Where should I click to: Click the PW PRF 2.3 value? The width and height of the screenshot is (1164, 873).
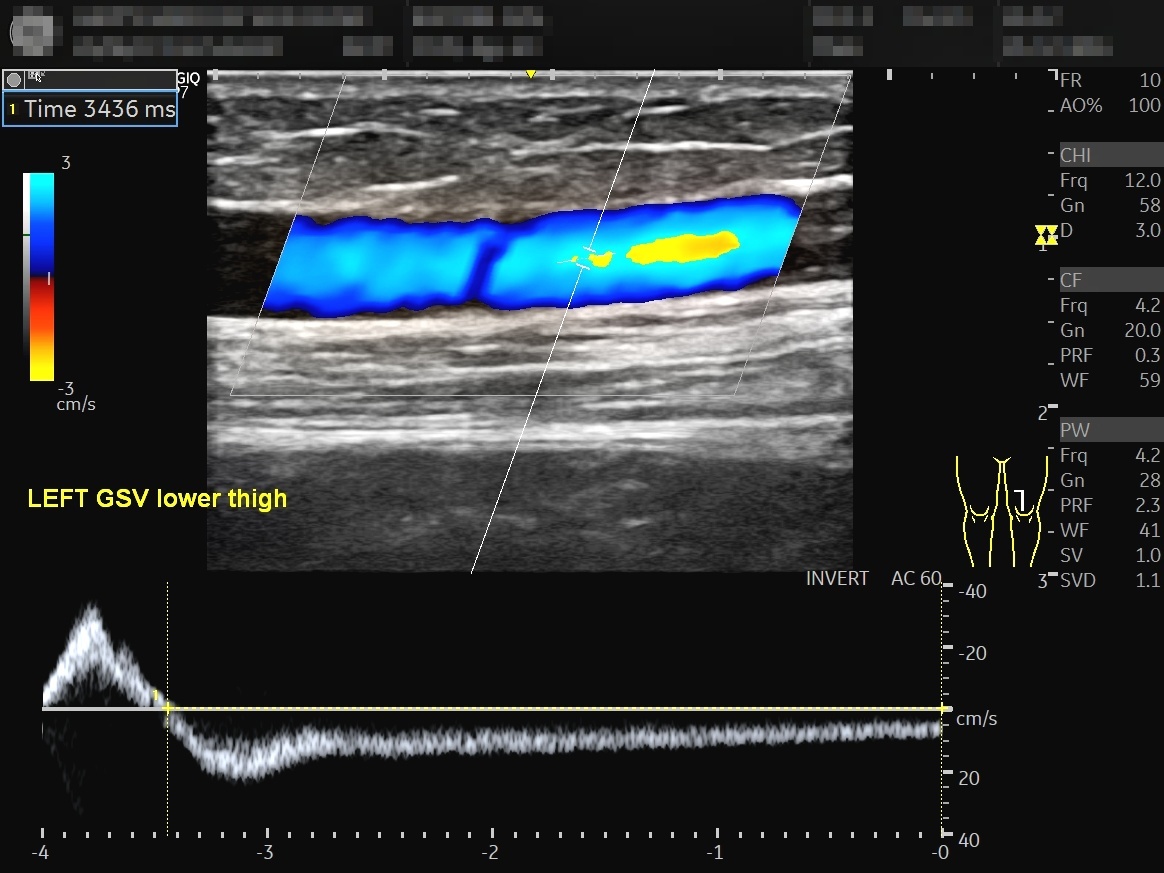click(x=1147, y=505)
